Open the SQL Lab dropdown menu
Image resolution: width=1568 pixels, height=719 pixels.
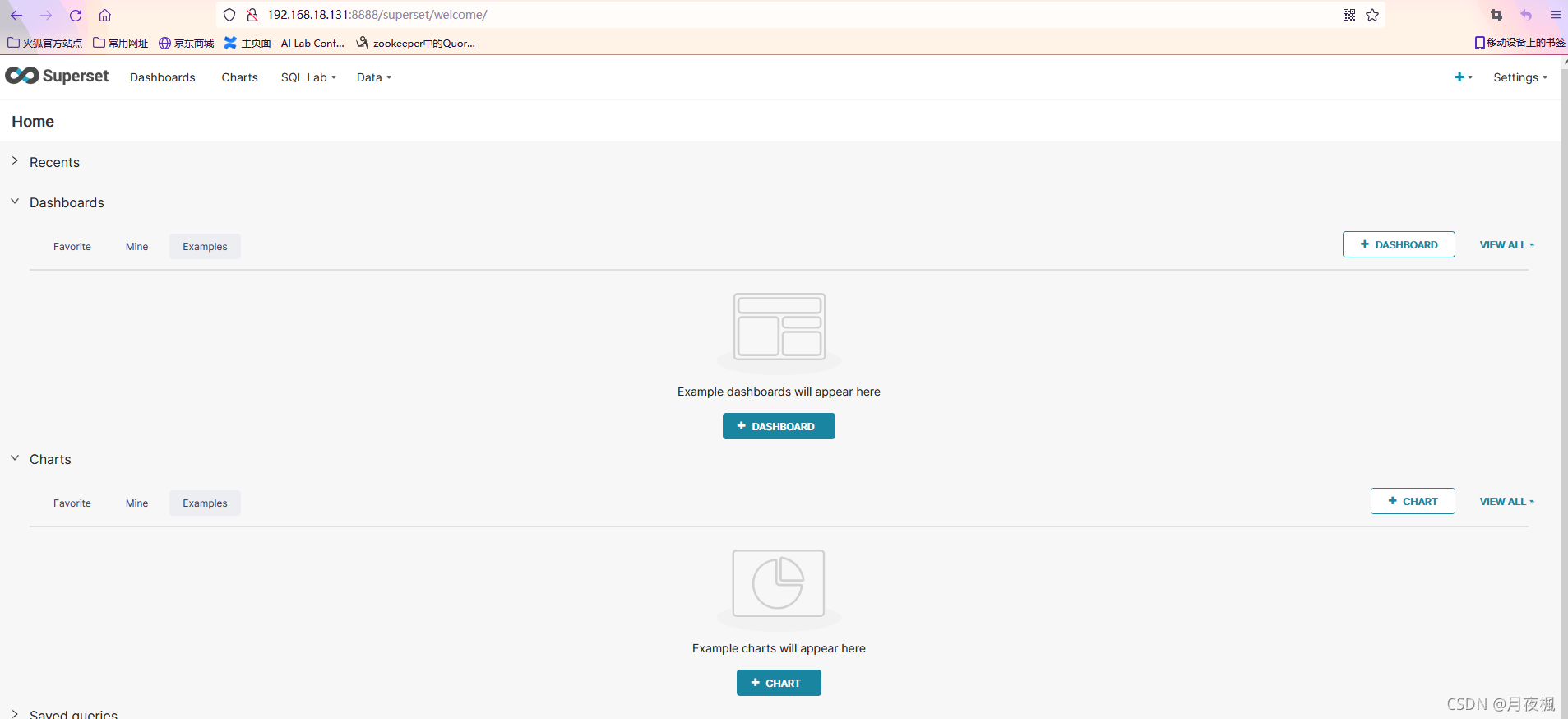tap(308, 77)
